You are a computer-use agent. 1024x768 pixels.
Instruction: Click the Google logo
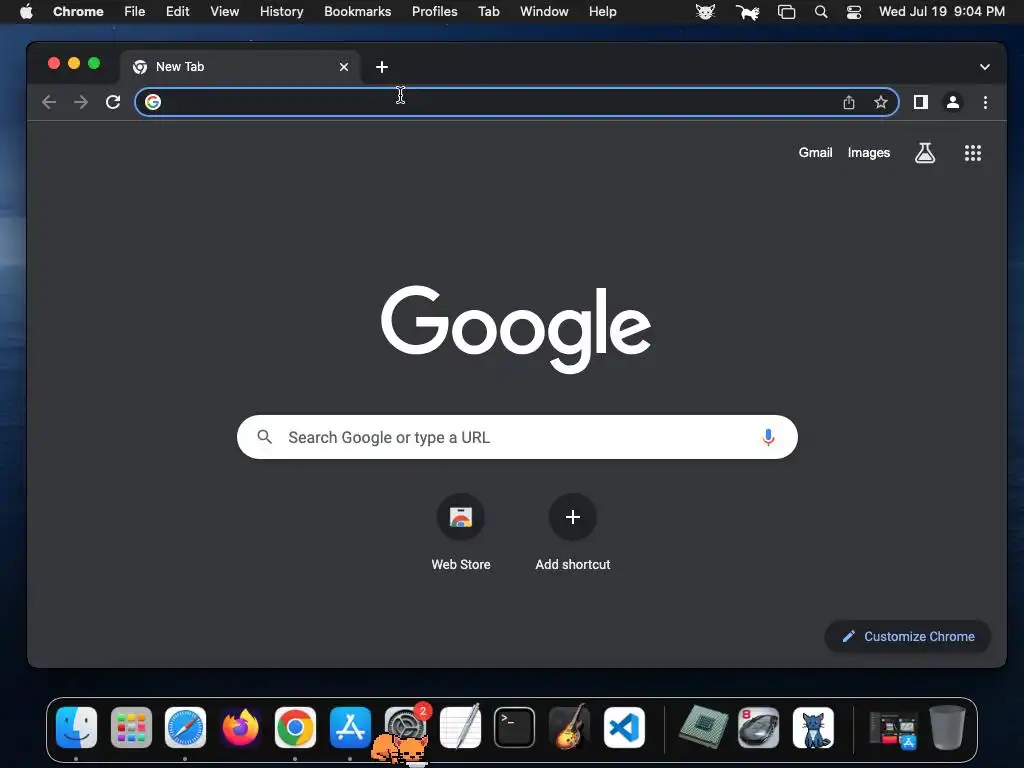coord(516,328)
